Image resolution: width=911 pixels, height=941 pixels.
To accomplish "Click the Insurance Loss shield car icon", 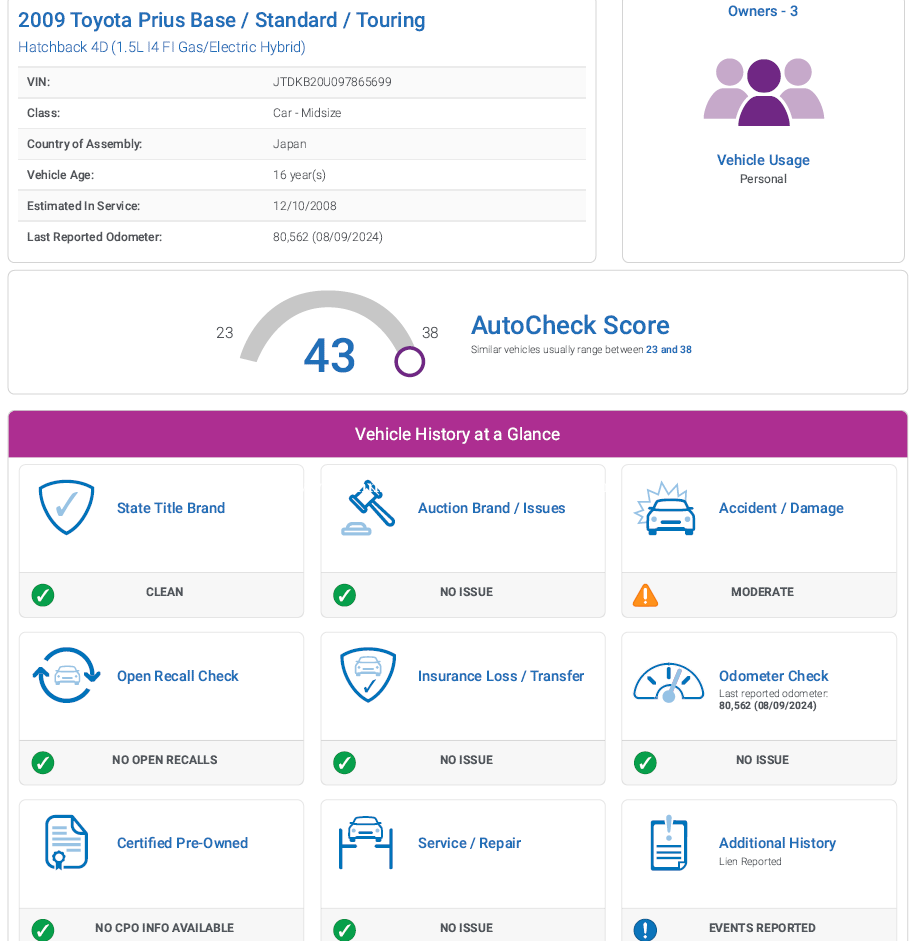I will 368,675.
